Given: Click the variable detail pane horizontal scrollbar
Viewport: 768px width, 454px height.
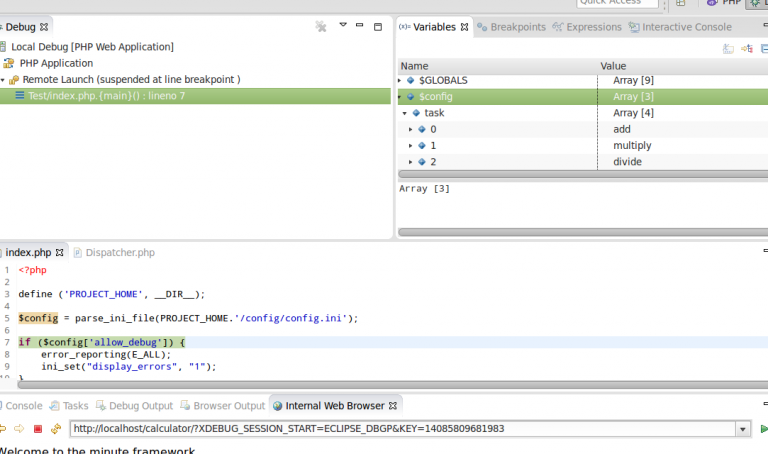Looking at the screenshot, I should tap(583, 232).
